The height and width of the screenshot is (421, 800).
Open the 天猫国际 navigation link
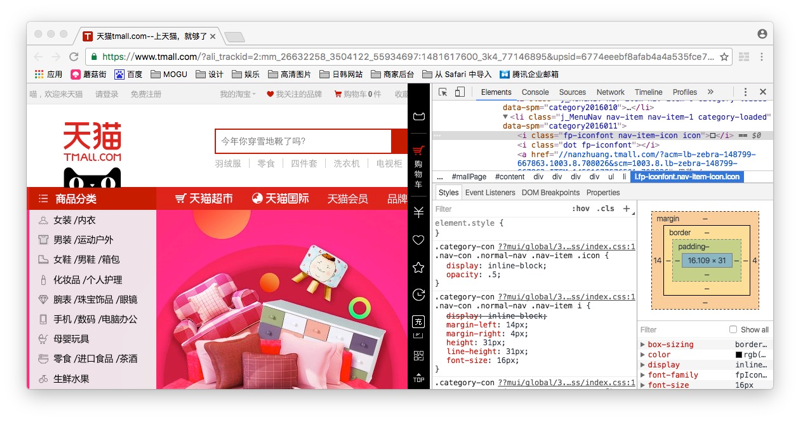point(281,199)
